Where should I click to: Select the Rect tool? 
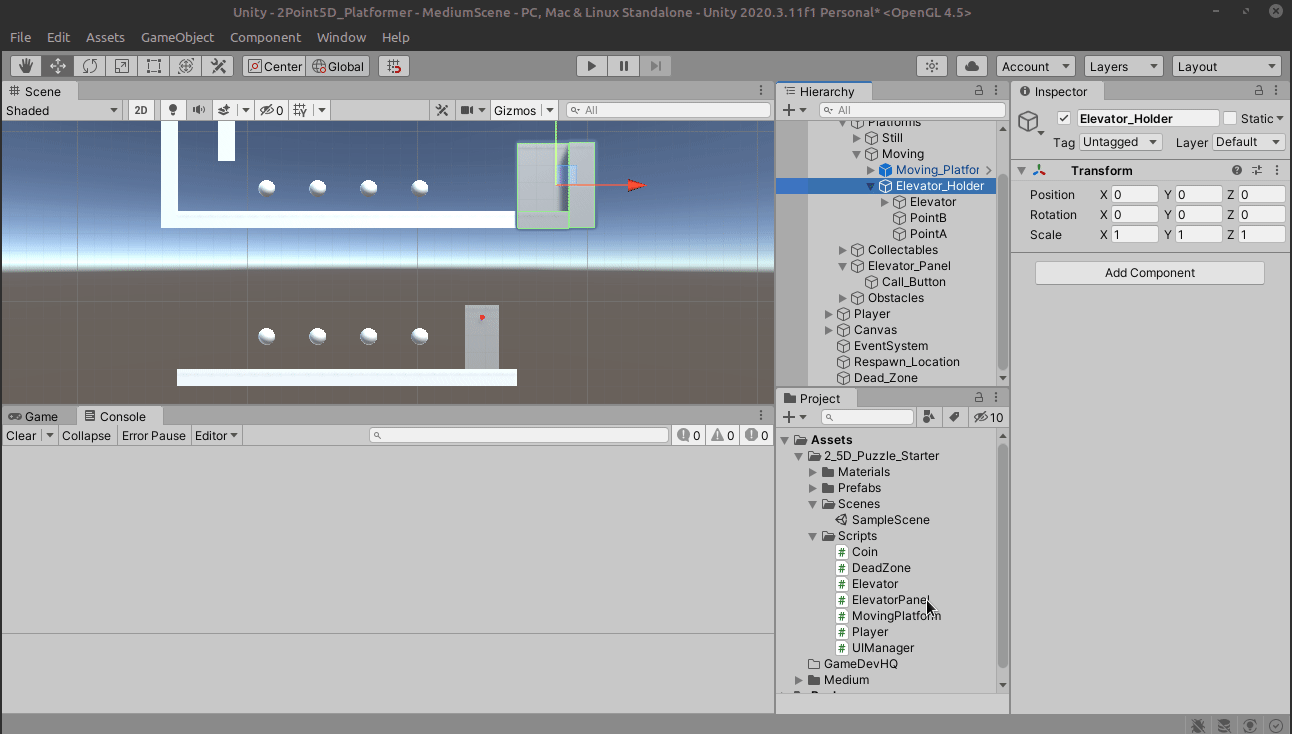154,66
